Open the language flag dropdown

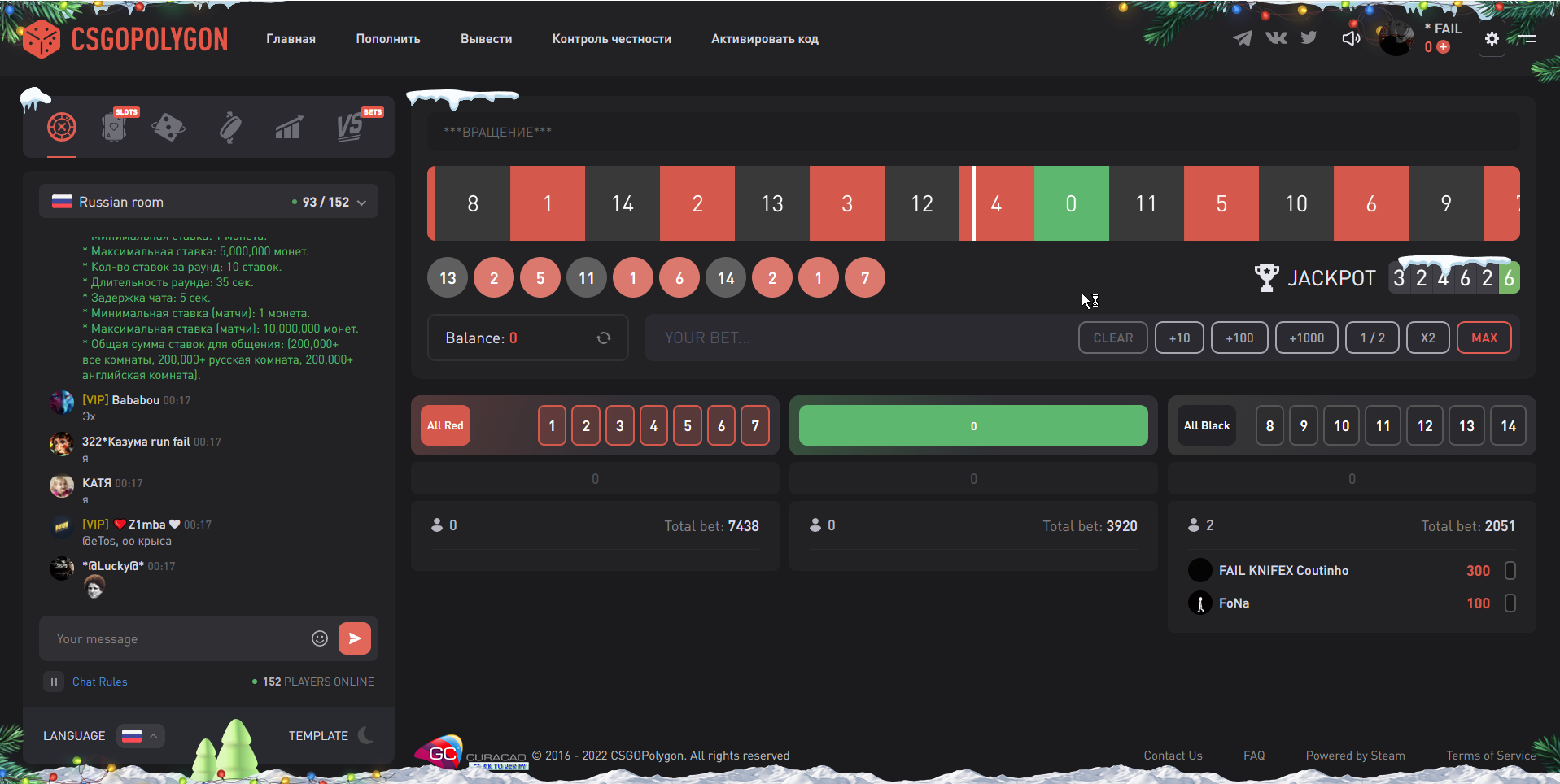coord(141,735)
